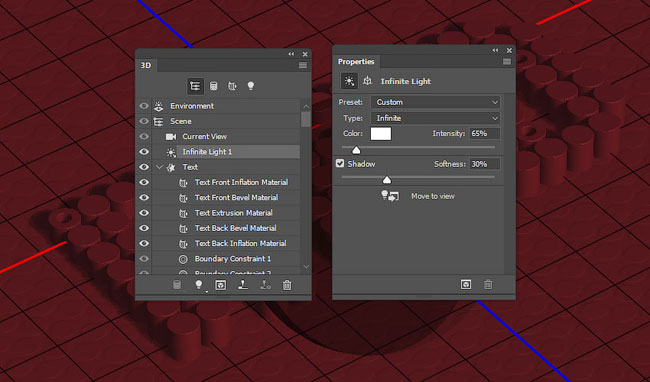Toggle visibility of Scene
650x382 pixels.
tap(144, 121)
